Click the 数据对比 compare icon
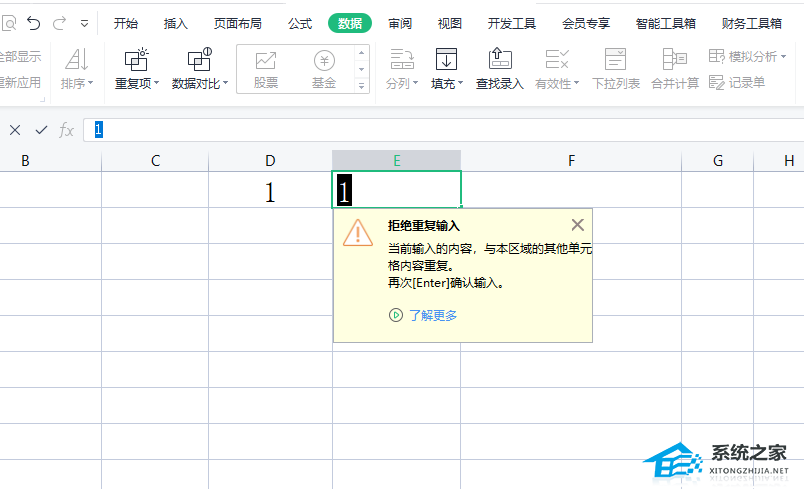 [x=199, y=59]
